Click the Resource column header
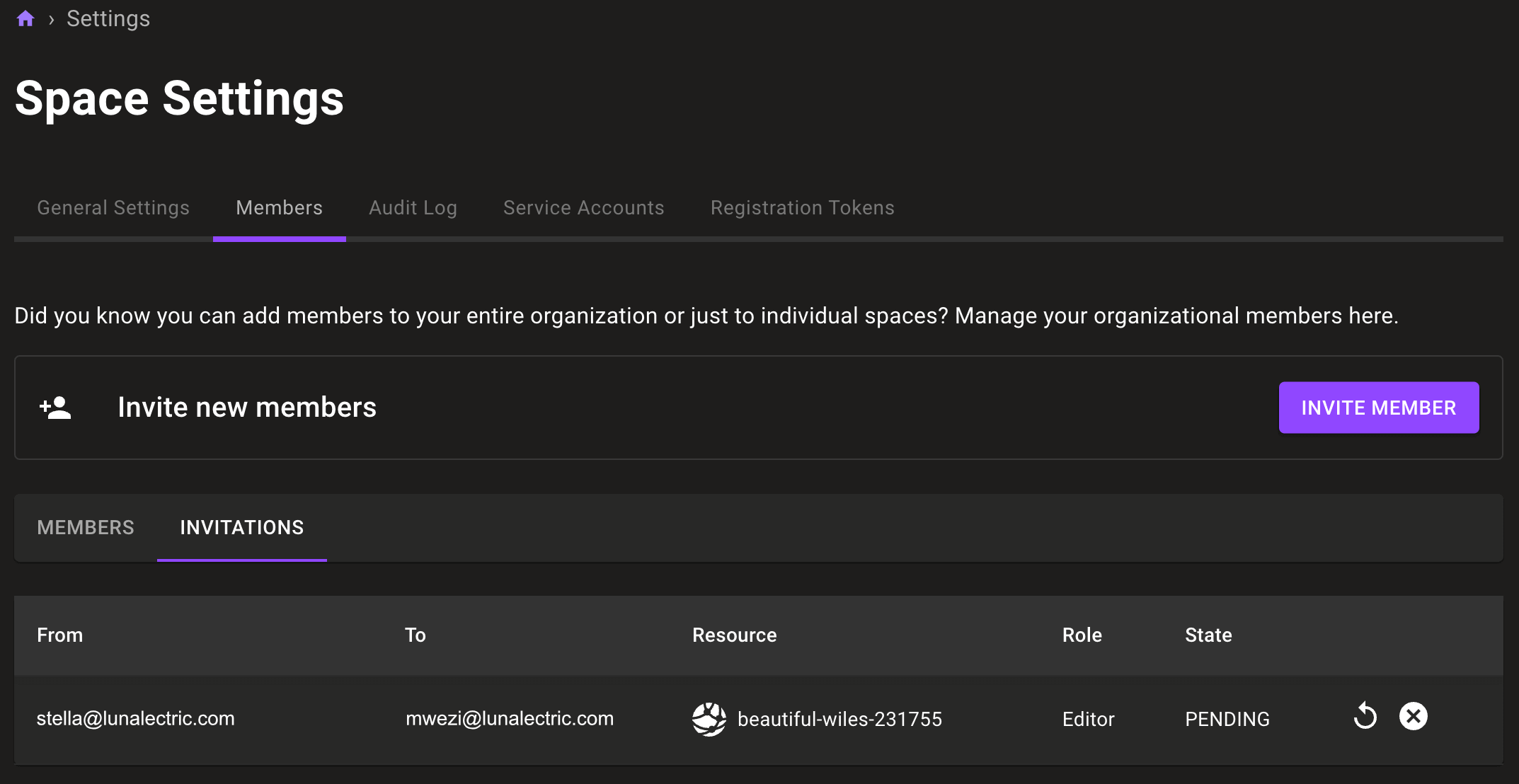Screen dimensions: 1519x784 734,635
